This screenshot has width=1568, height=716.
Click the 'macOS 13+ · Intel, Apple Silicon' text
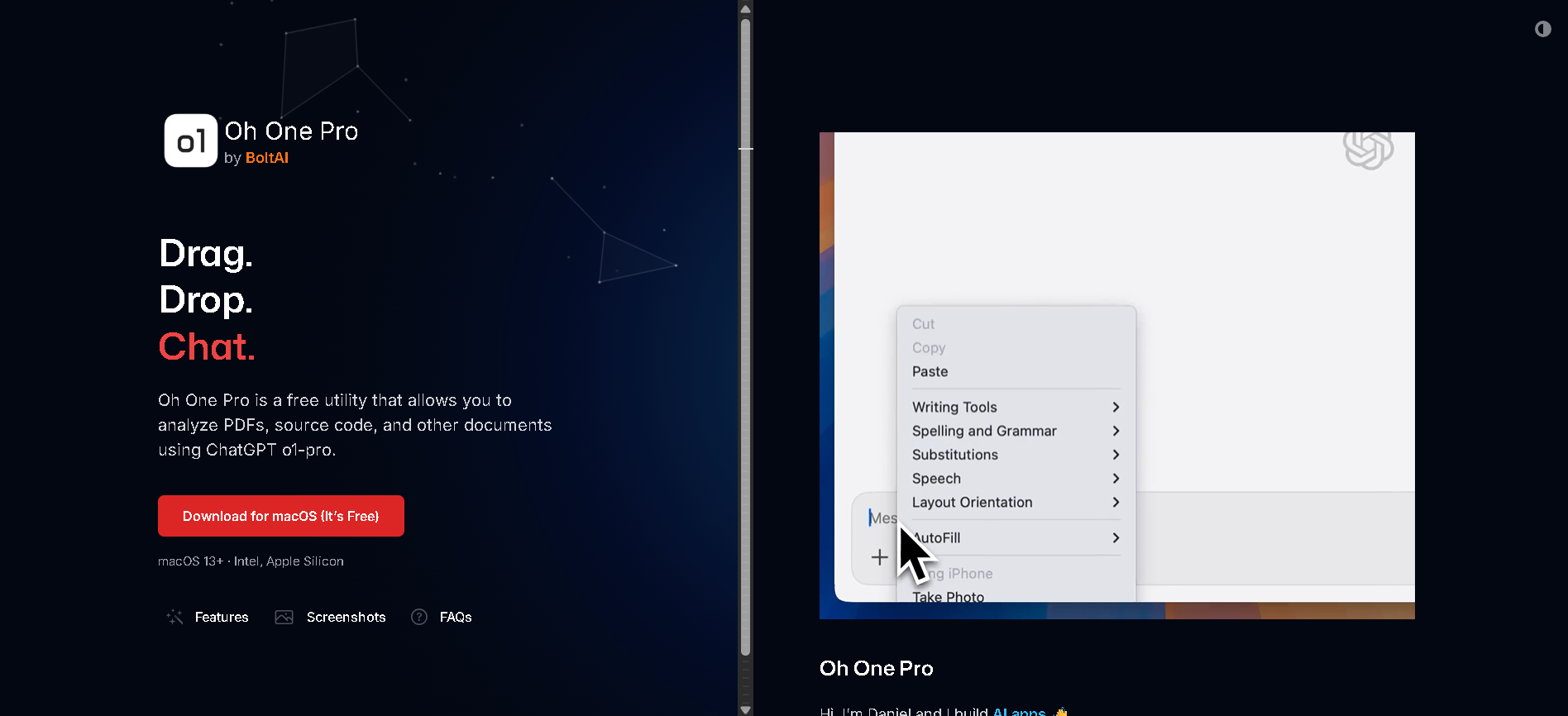(x=251, y=561)
